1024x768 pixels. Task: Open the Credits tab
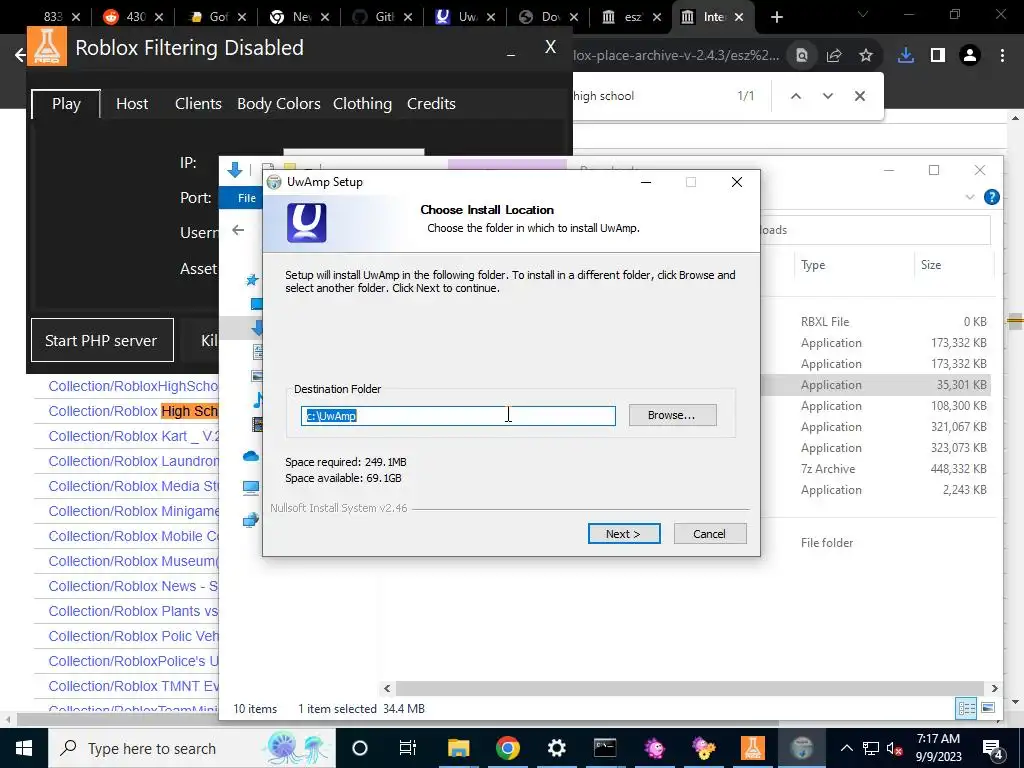coord(431,104)
